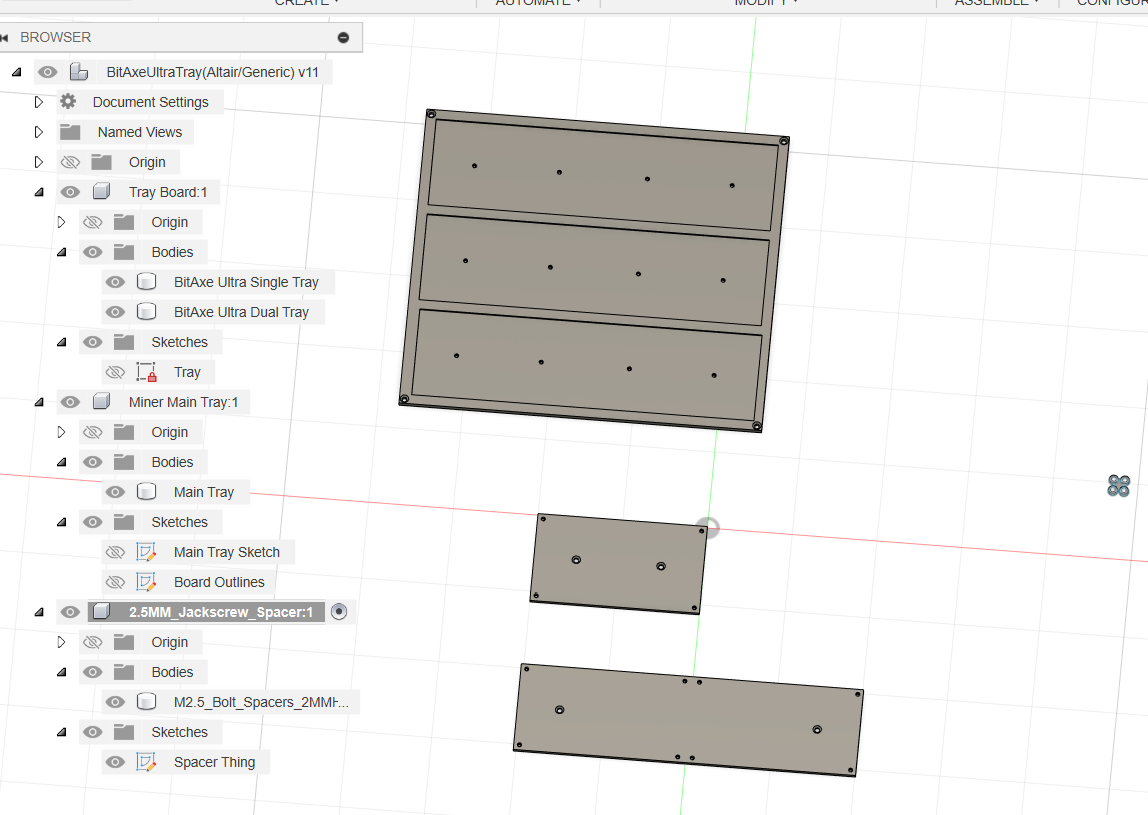Click the BitAxeUltraTray(Altair/Generic) v11 root label

tap(212, 72)
